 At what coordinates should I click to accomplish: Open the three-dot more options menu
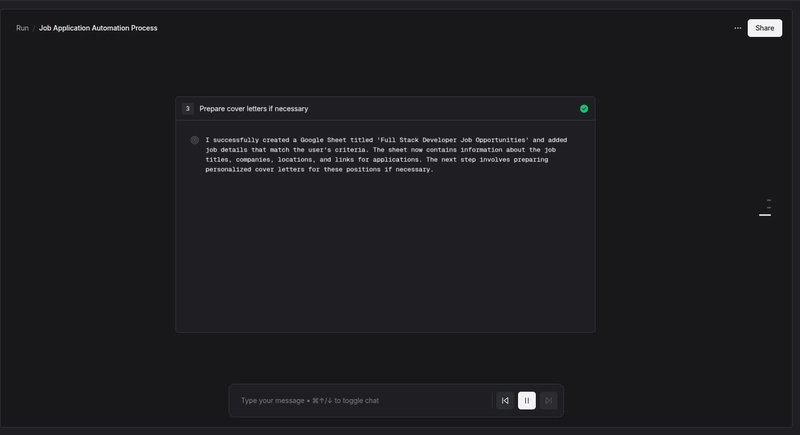pos(738,28)
